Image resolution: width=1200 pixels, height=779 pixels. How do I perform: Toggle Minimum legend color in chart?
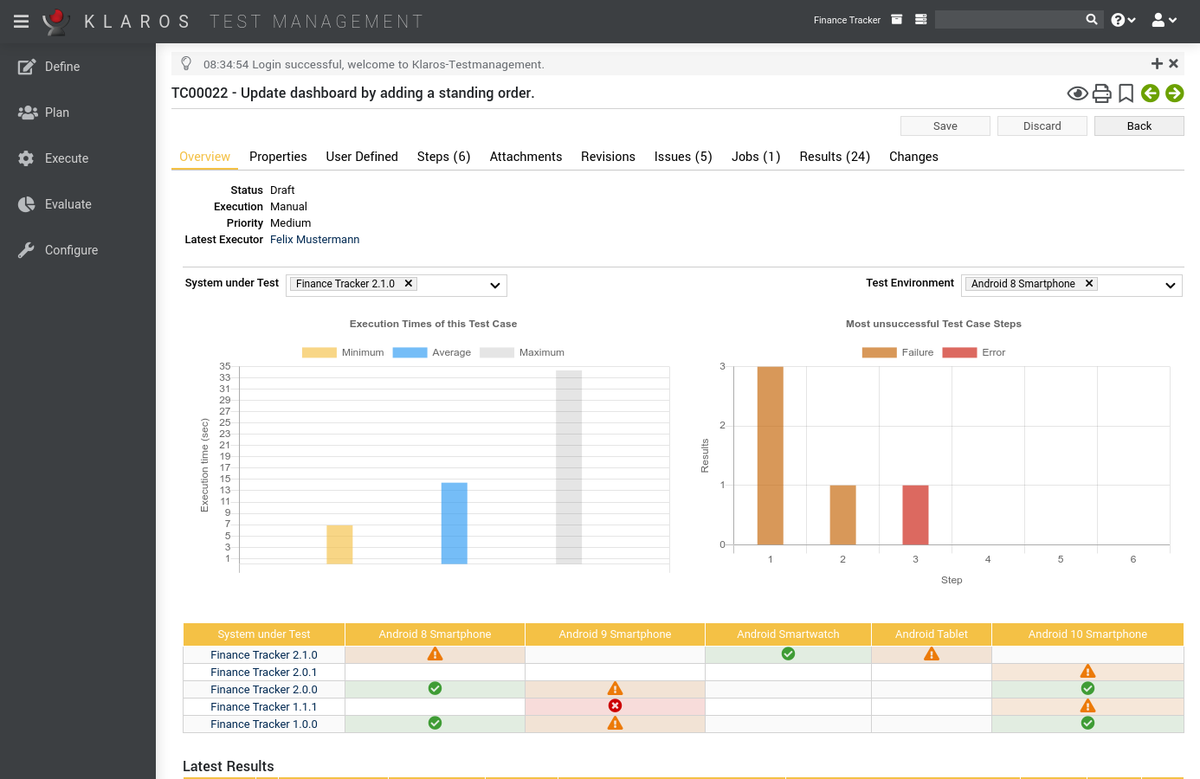[x=319, y=352]
